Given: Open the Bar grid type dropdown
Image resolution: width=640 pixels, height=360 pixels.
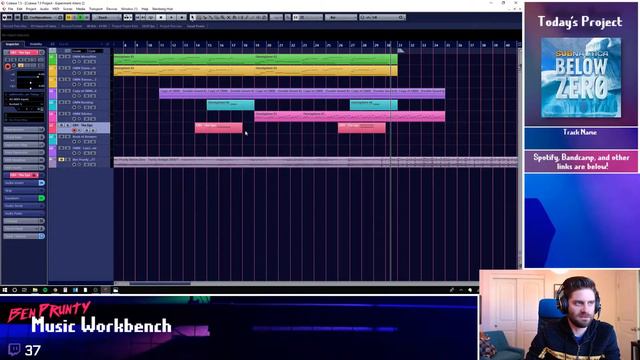Looking at the screenshot, I should 340,18.
